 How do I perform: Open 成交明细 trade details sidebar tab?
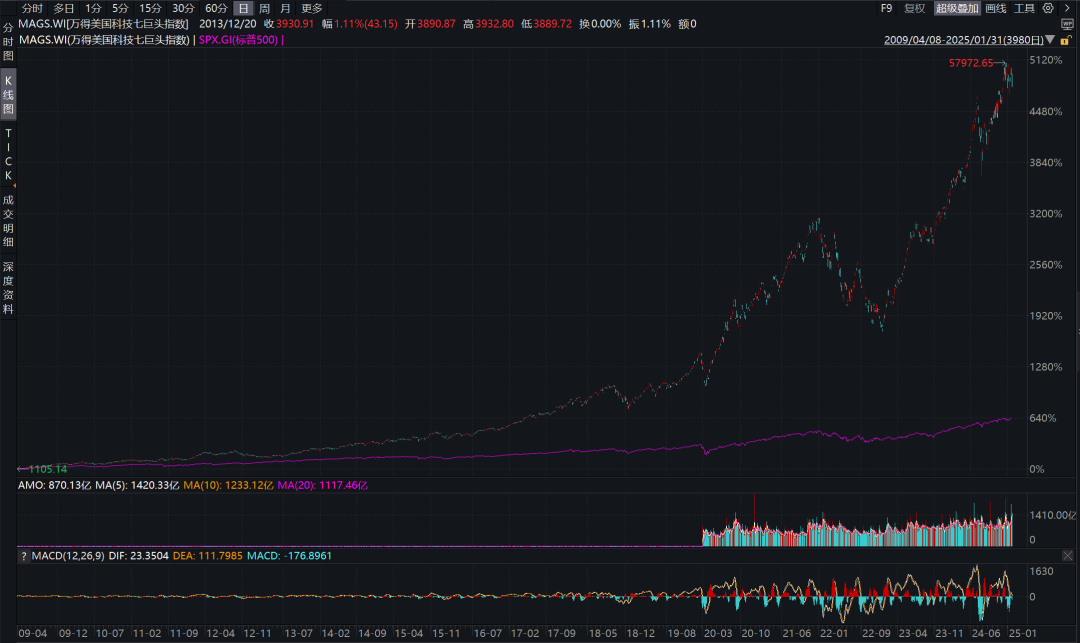tap(8, 220)
